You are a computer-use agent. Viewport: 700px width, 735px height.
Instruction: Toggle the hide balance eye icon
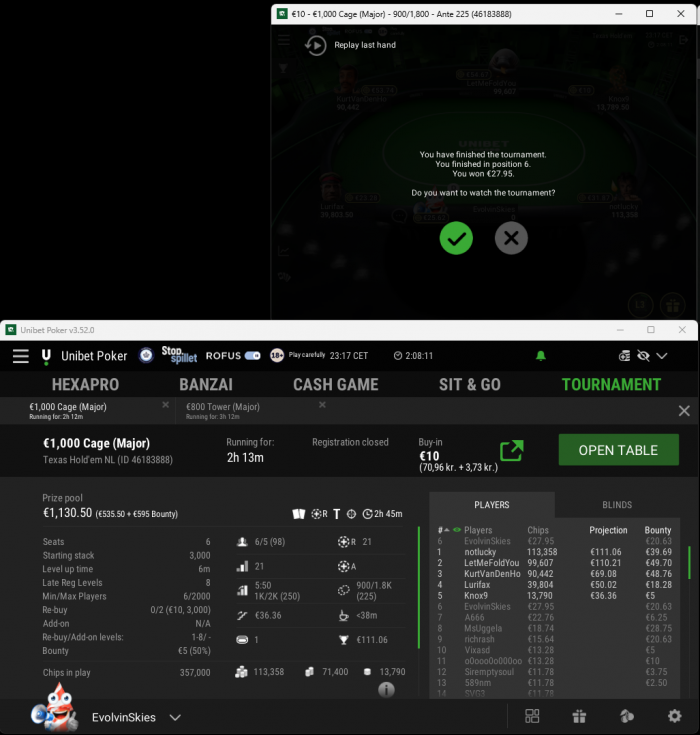point(643,356)
